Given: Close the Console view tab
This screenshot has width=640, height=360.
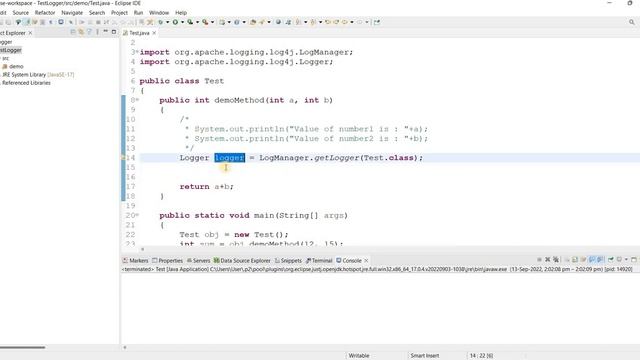Looking at the screenshot, I should (366, 260).
